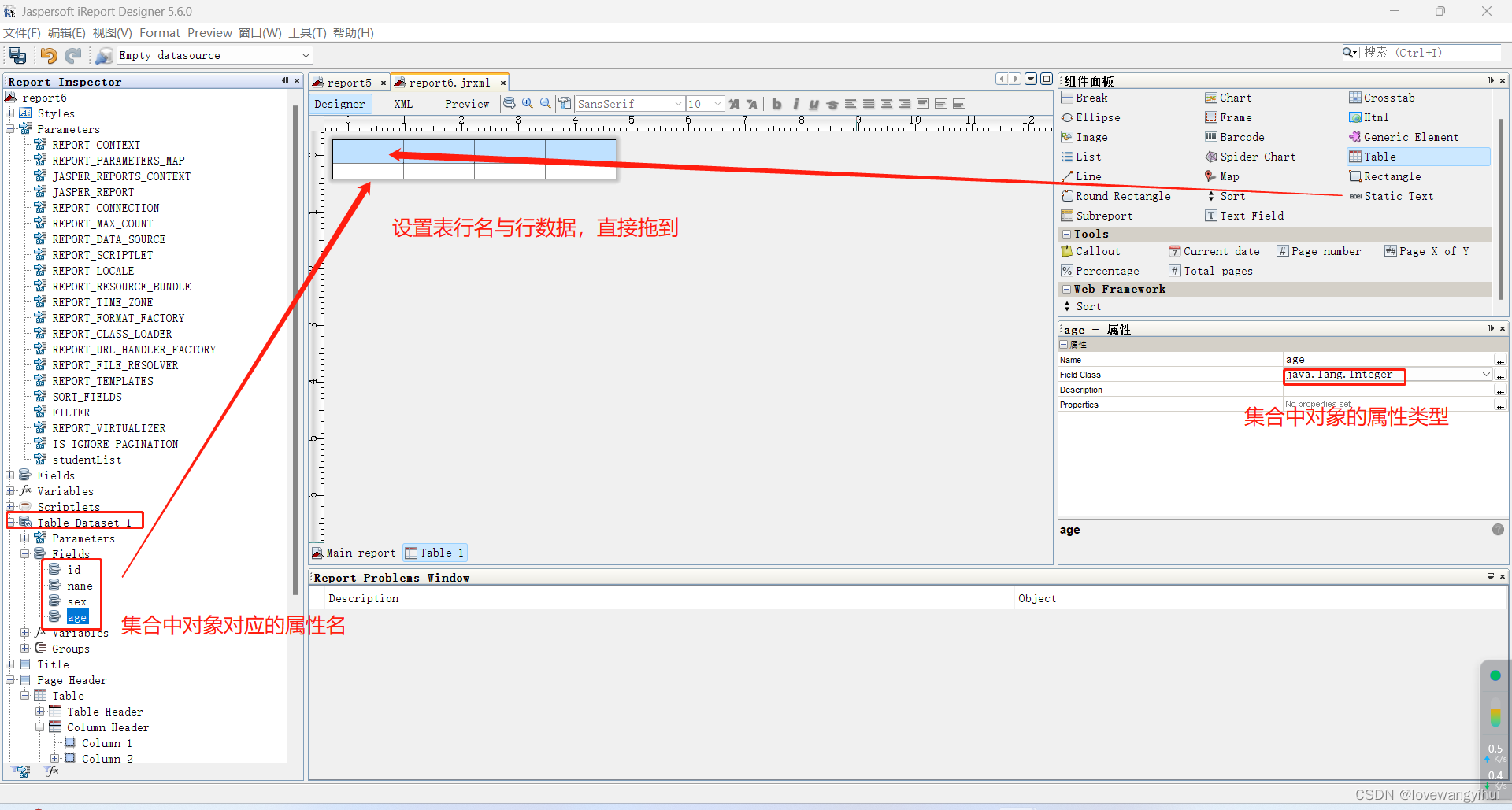Align text to top
Screen dimensions: 1512x810
[923, 103]
